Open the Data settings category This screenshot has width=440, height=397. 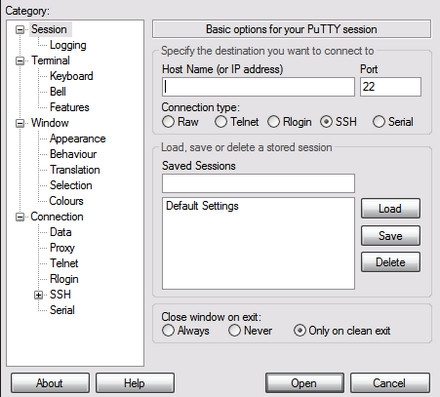coord(60,232)
